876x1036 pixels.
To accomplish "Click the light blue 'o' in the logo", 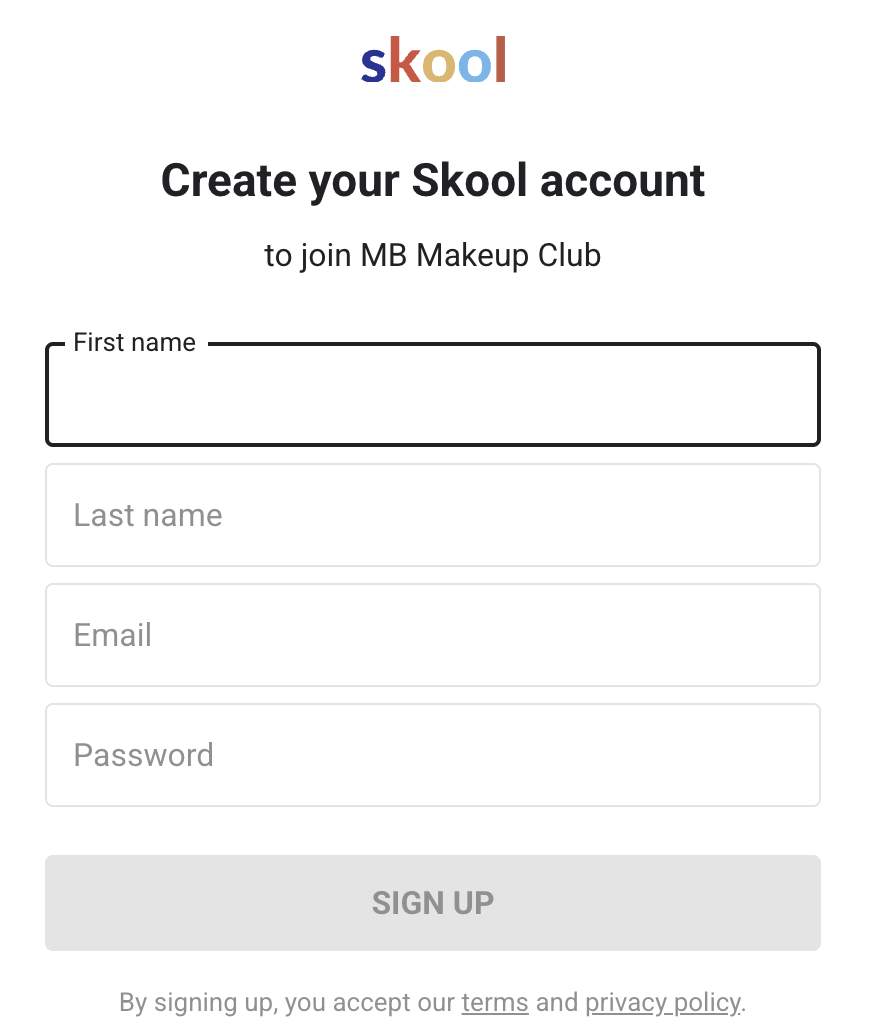I will pyautogui.click(x=475, y=65).
